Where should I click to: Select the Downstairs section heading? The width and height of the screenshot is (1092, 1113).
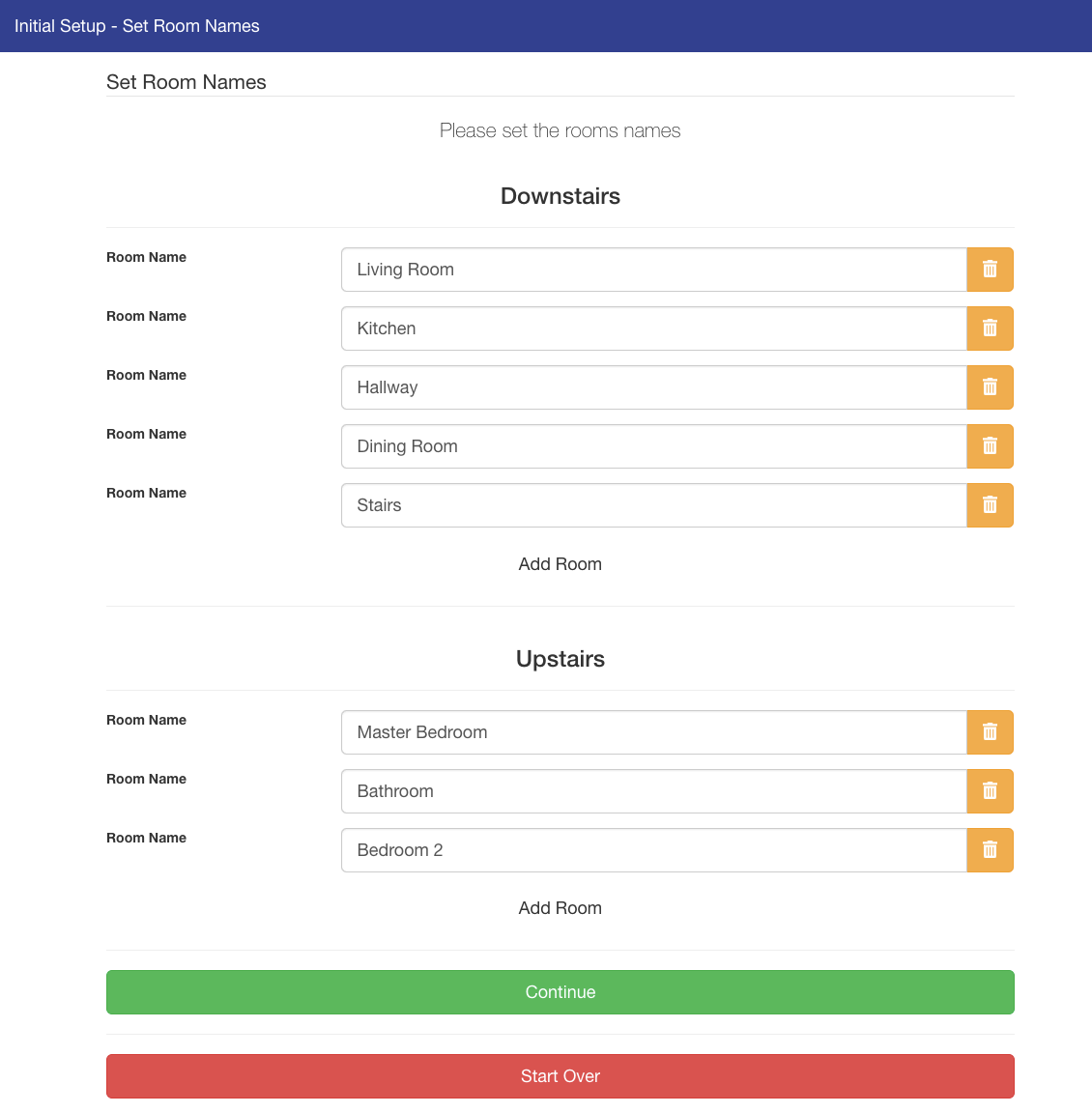point(560,196)
